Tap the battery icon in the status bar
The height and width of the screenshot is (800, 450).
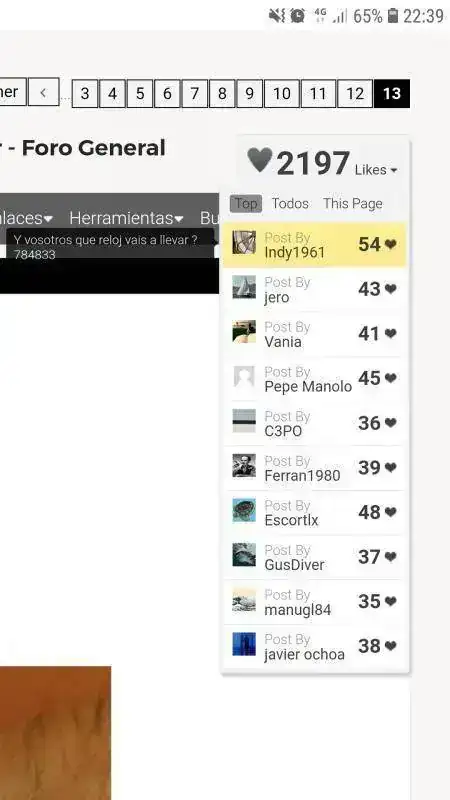click(x=392, y=16)
